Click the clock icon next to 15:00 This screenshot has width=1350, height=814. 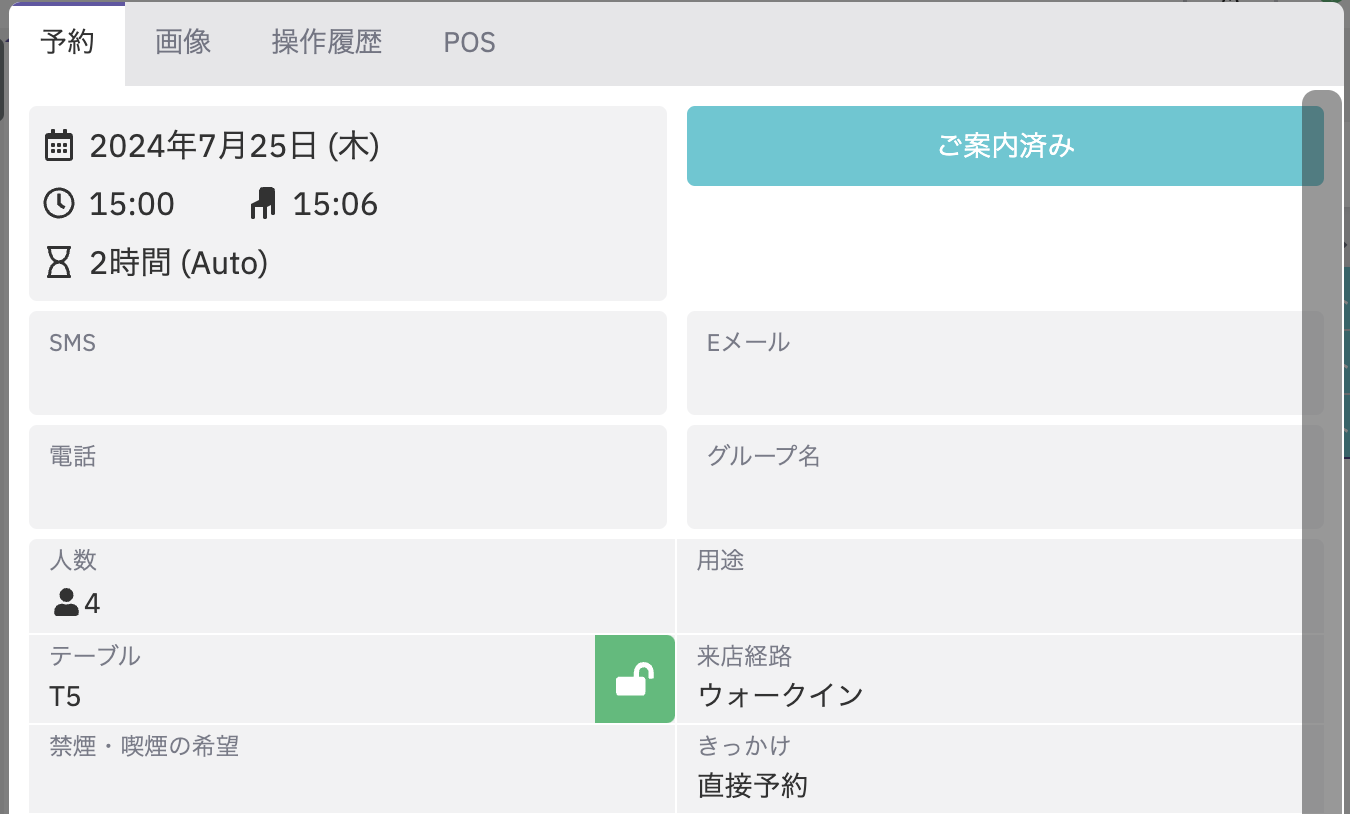pos(59,204)
